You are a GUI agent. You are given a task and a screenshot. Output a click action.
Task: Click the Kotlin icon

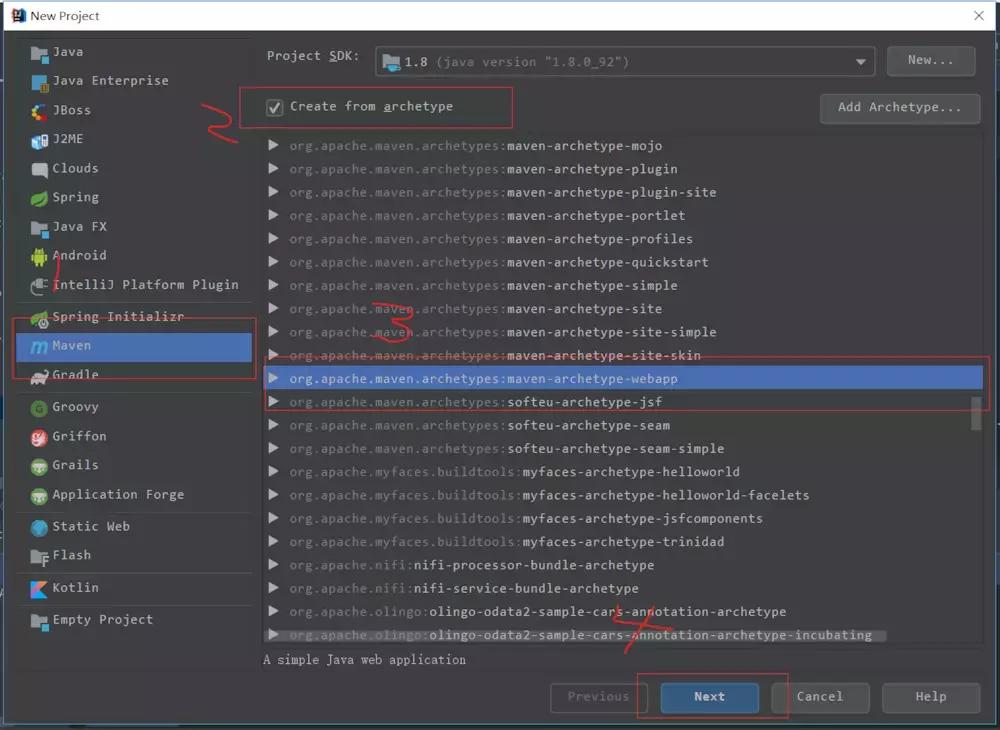click(x=40, y=588)
